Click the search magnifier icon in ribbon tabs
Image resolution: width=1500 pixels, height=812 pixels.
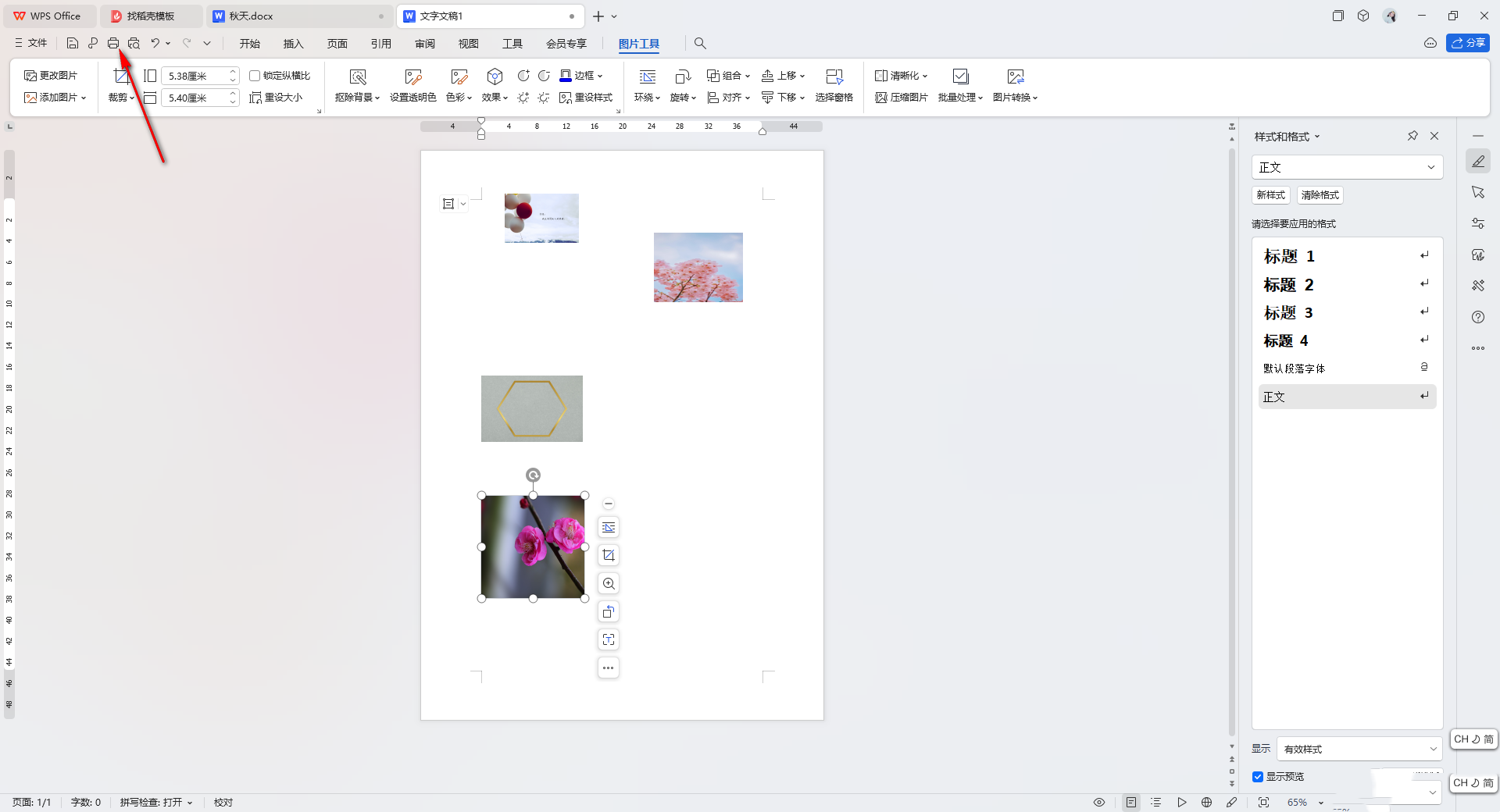(700, 44)
